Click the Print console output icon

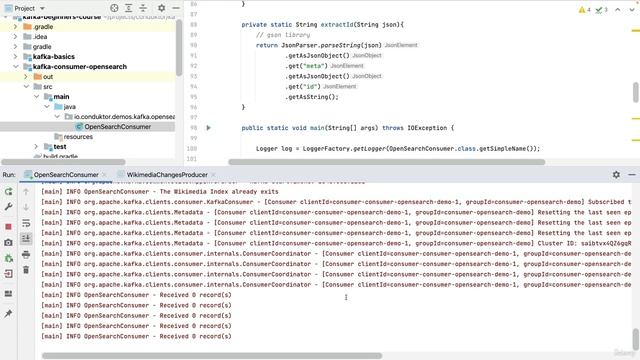(x=26, y=254)
